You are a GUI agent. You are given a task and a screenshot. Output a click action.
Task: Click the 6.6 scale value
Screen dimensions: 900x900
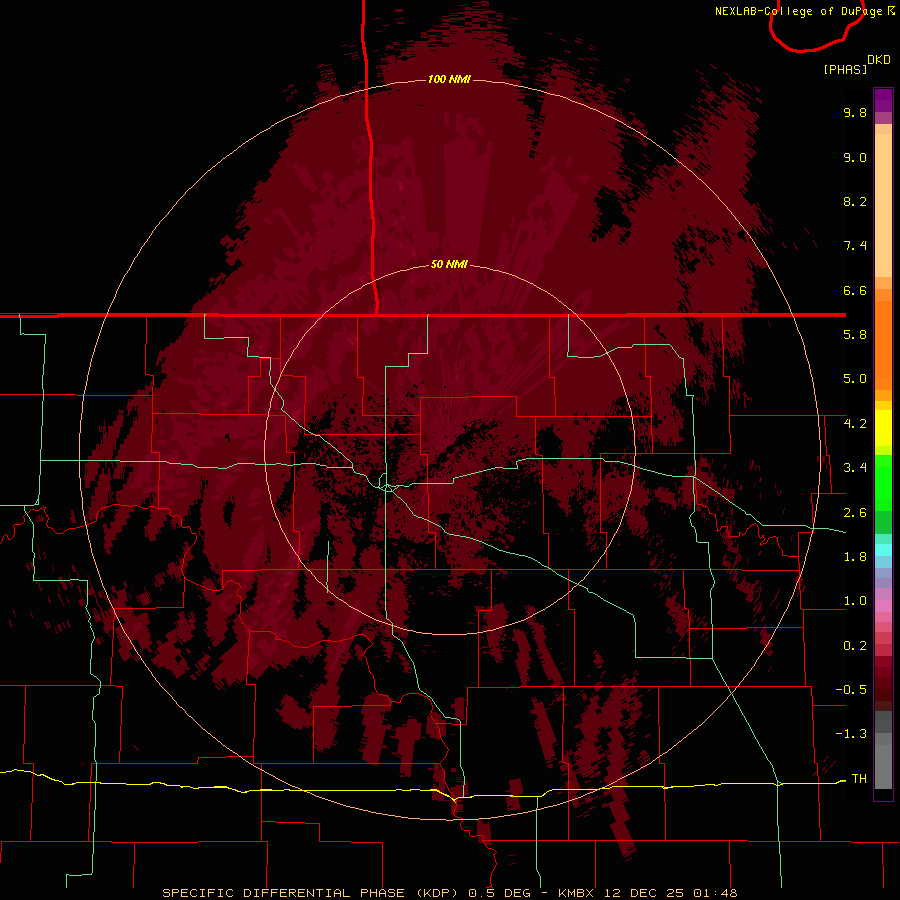pos(855,290)
